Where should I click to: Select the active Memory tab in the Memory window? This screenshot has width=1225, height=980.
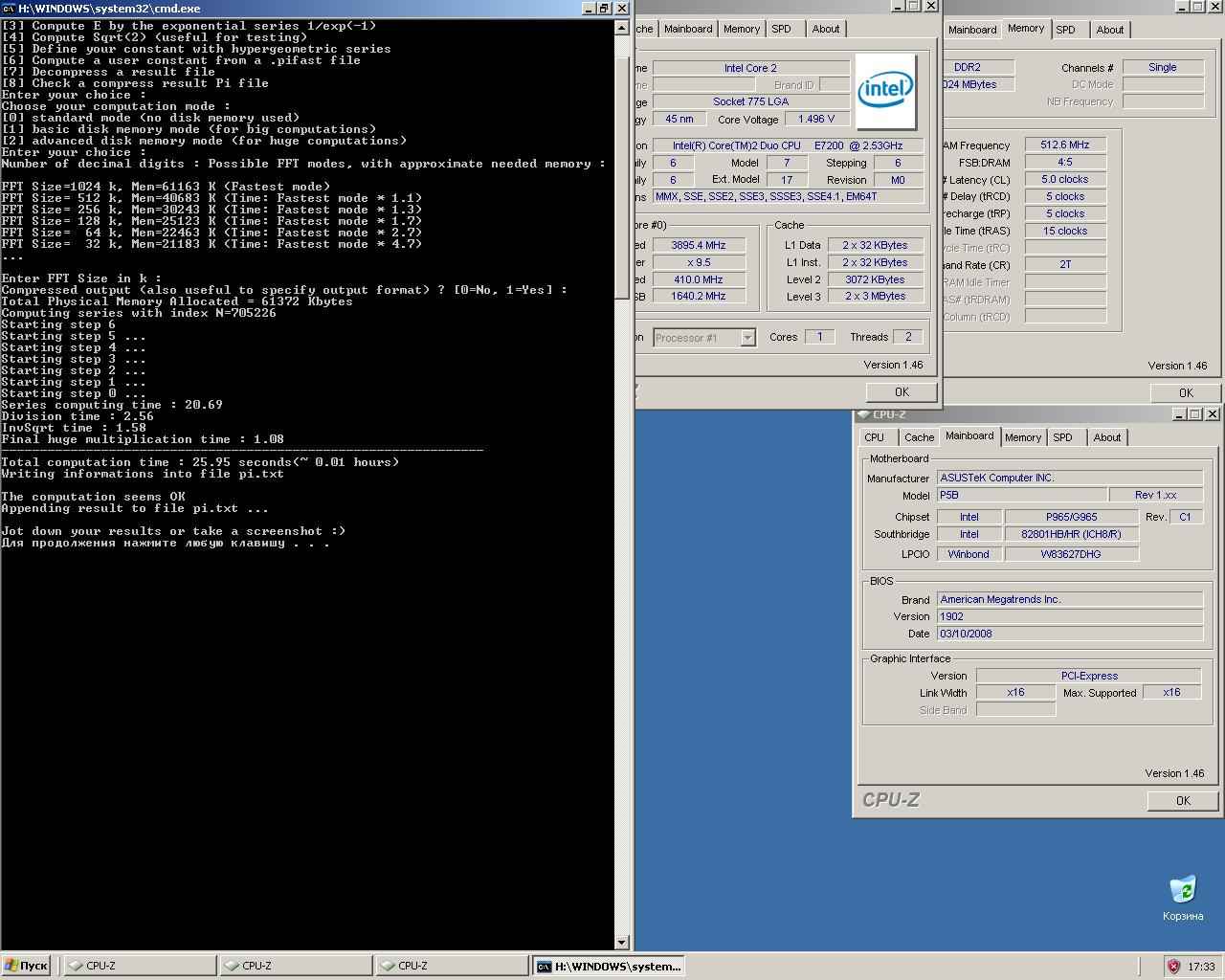[1026, 28]
